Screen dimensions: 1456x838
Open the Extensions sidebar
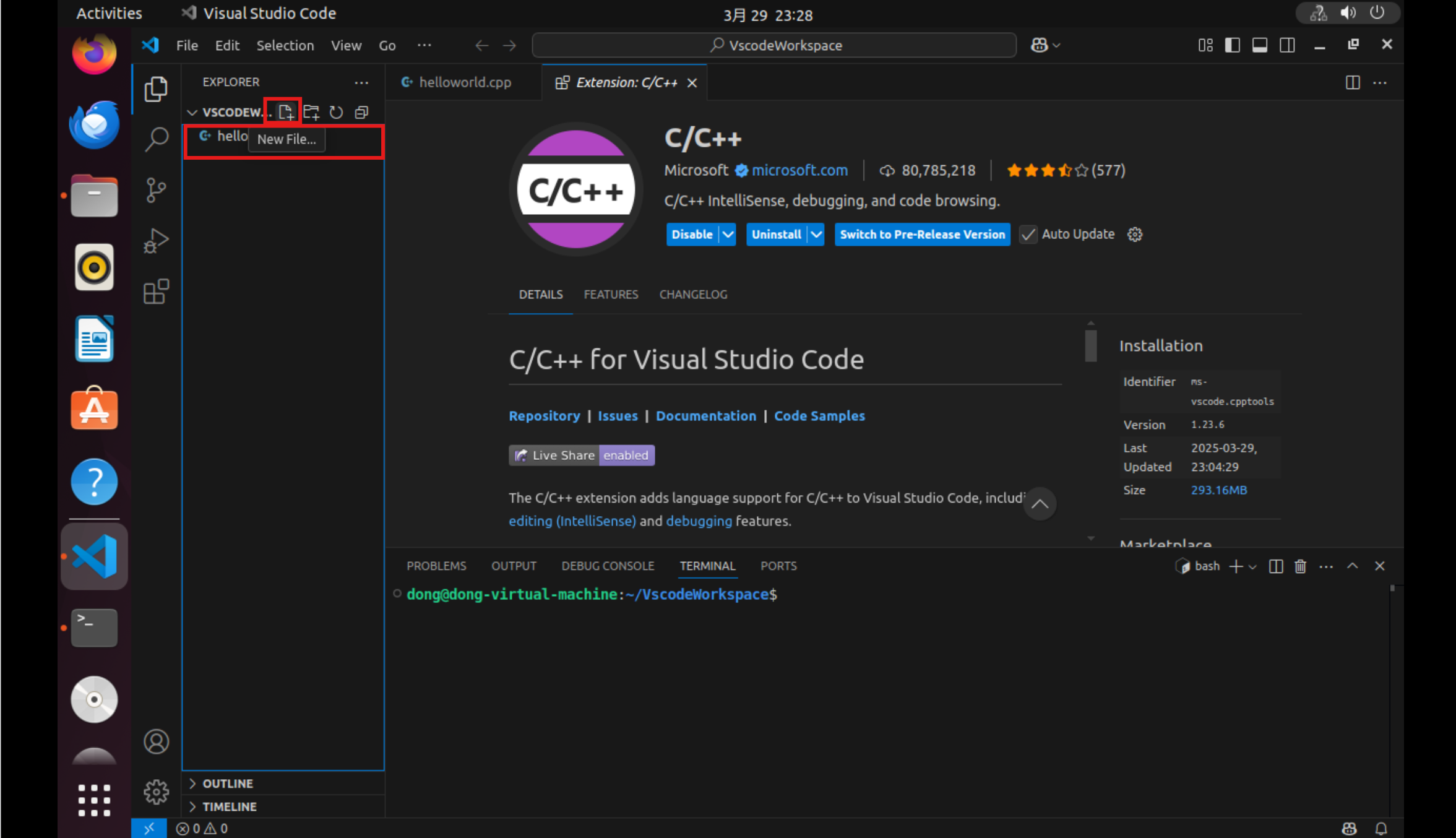pos(156,291)
